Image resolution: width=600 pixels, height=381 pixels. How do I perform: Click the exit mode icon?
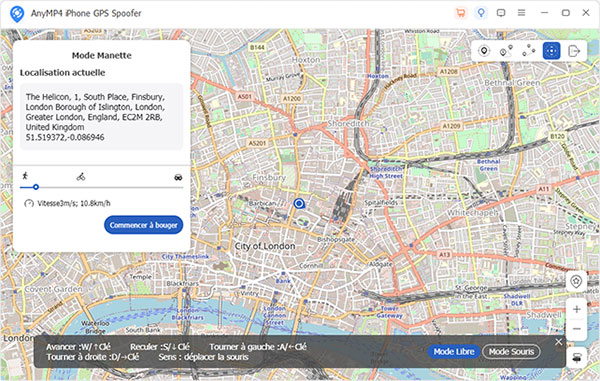tap(574, 51)
